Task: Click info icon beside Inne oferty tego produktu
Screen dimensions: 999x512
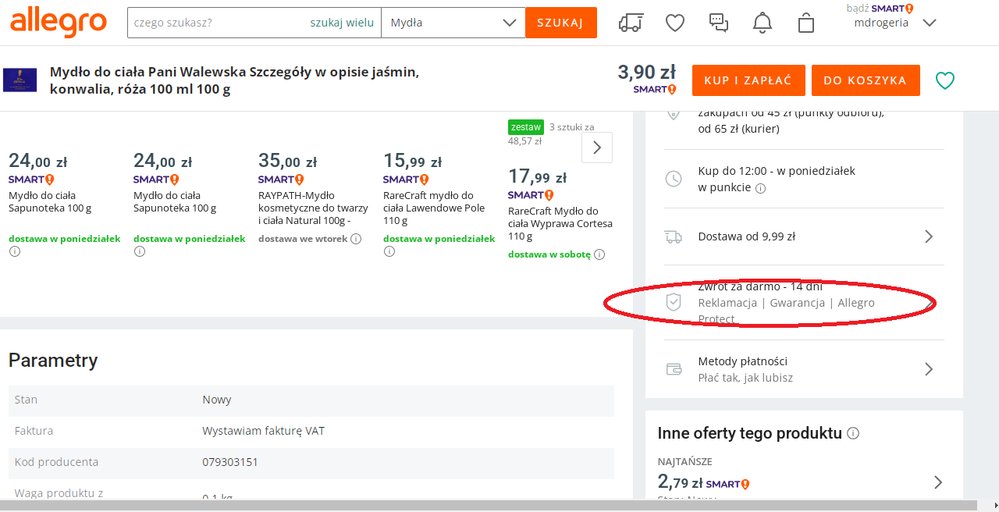Action: (853, 434)
